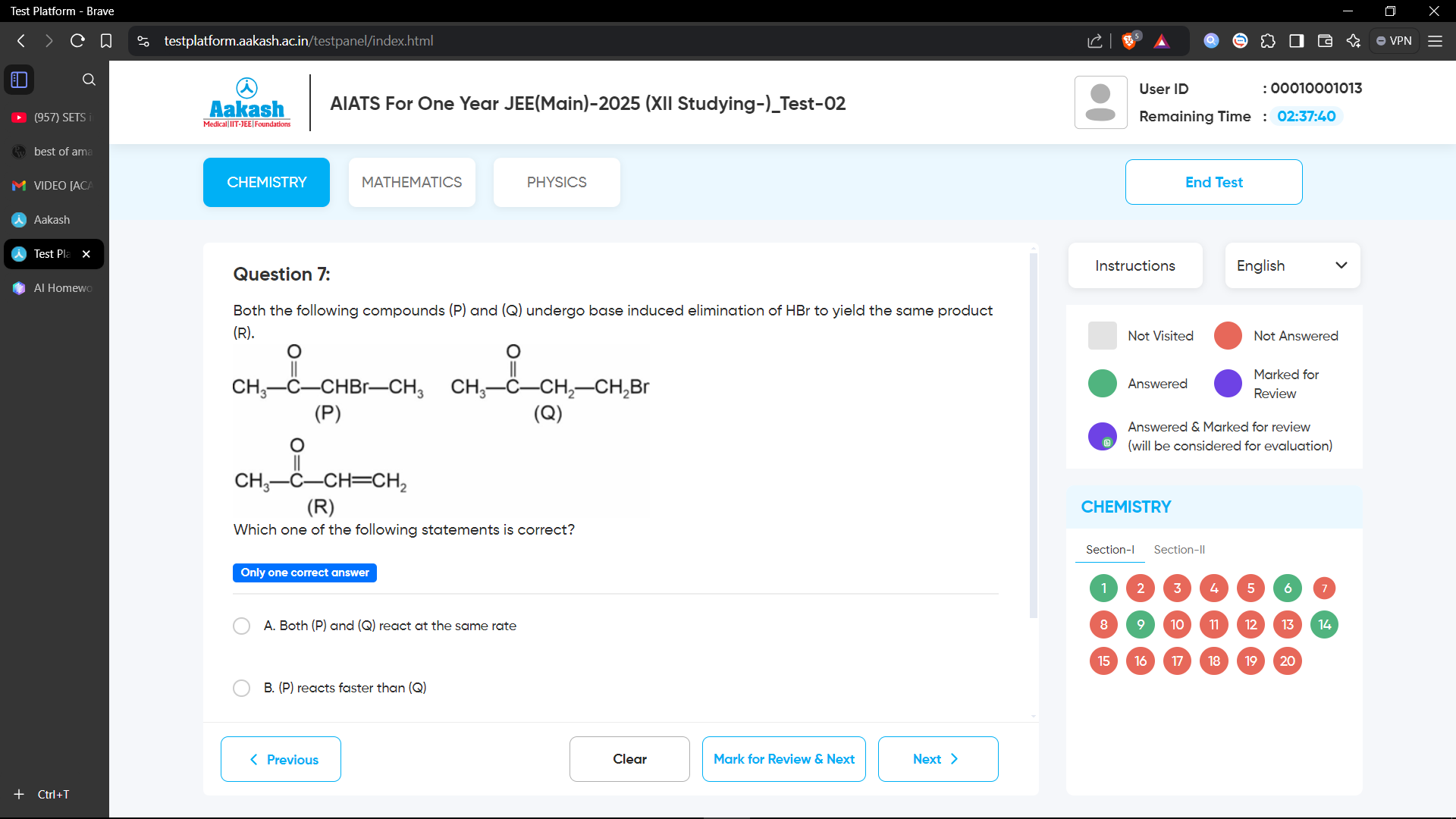Switch to Gmail VIDEO tab
This screenshot has height=819, width=1456.
53,186
